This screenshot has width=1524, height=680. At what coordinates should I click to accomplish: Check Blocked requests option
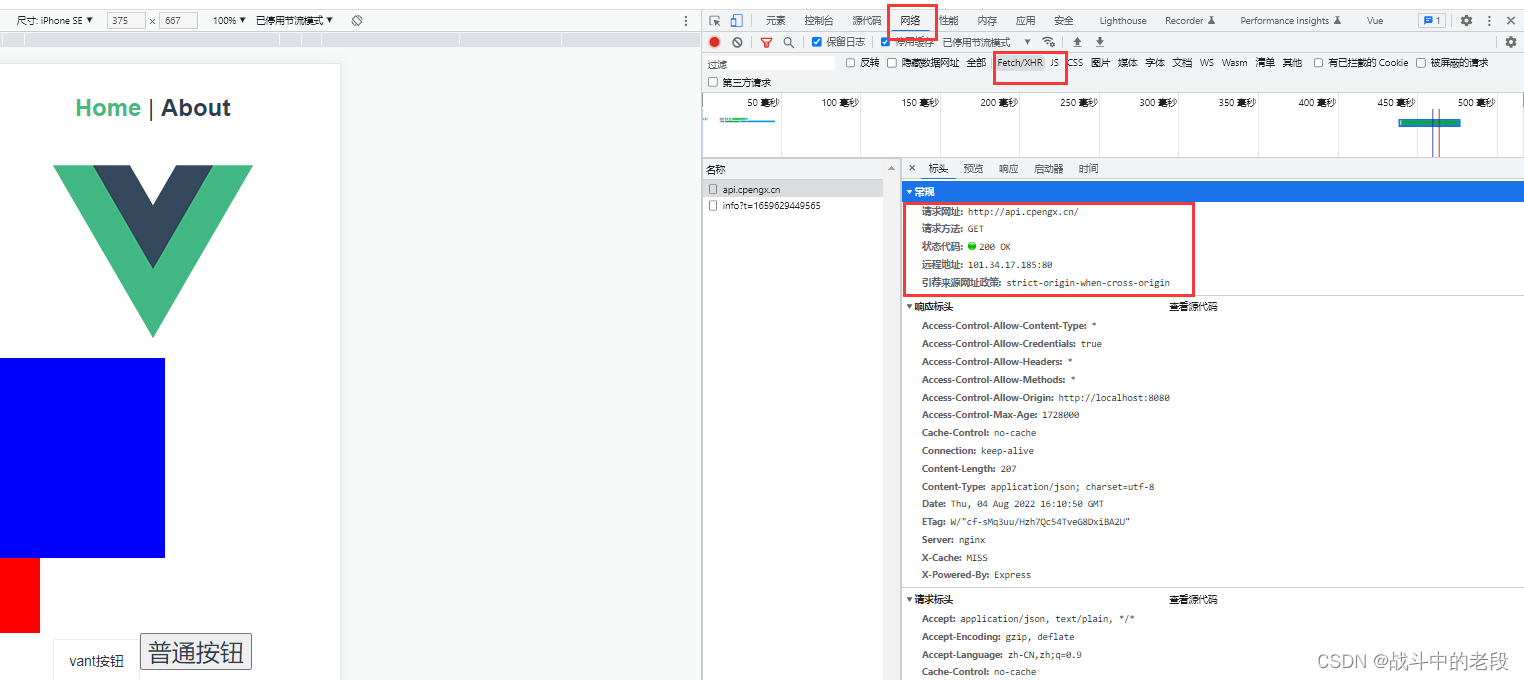[1420, 63]
